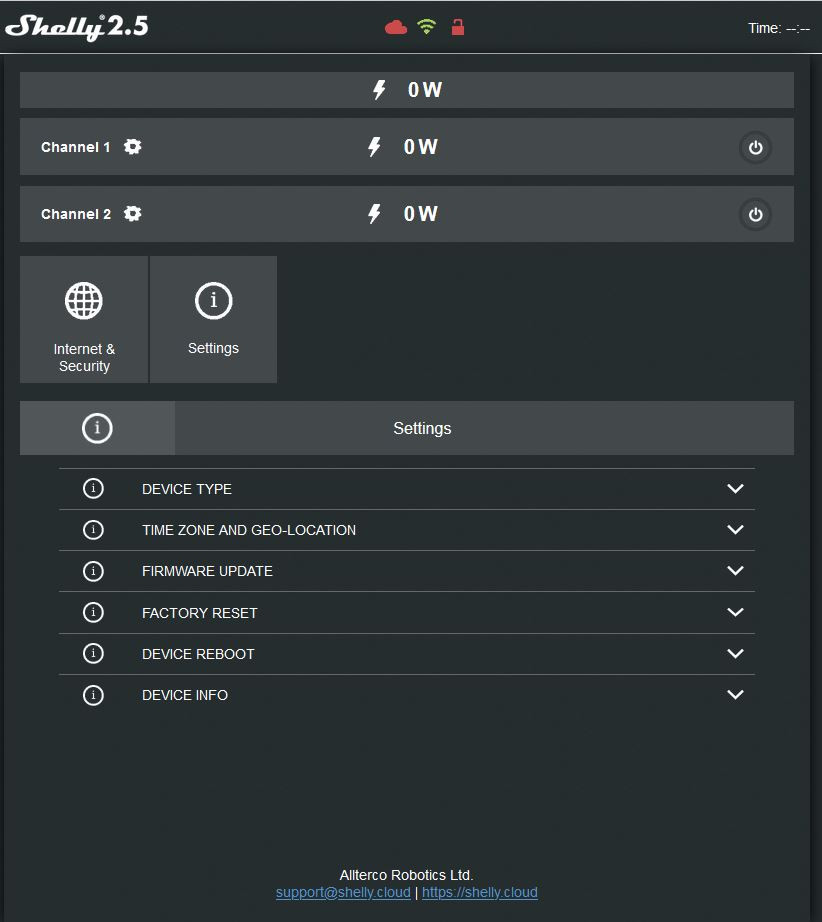Image resolution: width=822 pixels, height=922 pixels.
Task: Expand the Device Type section chevron
Action: (735, 489)
